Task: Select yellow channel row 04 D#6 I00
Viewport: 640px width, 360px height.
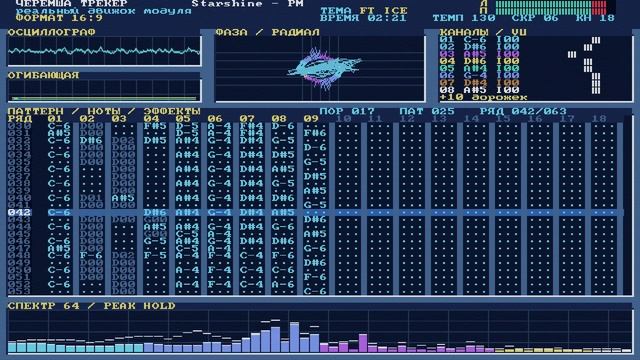Action: 480,61
